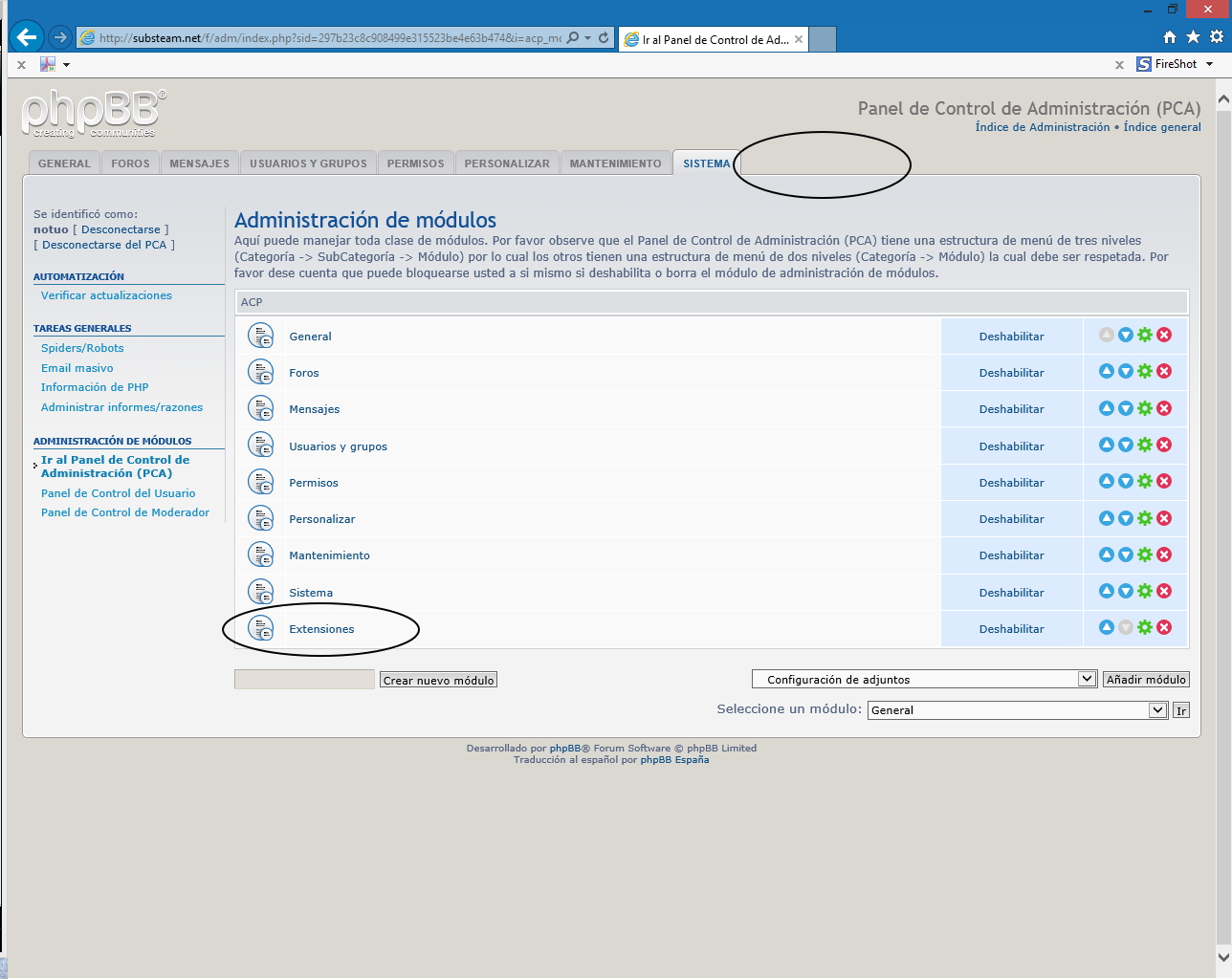Open the Personalizar module gear settings
This screenshot has height=979, width=1232.
tap(1145, 518)
